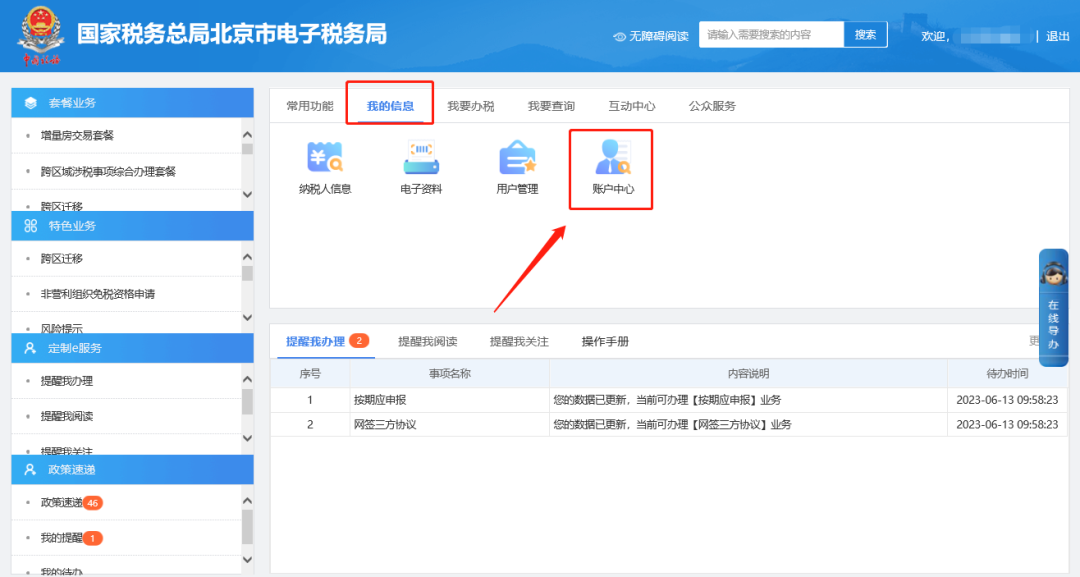Open 提醒我阅读 in the sidebar
The image size is (1080, 577).
[x=67, y=416]
